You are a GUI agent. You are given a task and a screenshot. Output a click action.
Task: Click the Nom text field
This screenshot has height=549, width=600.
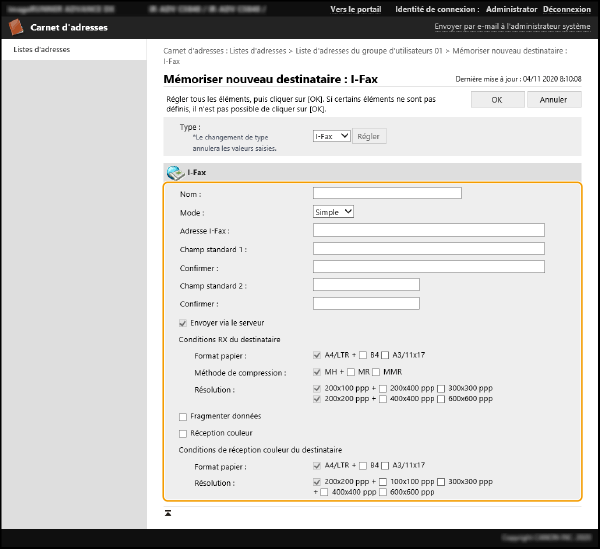click(387, 193)
